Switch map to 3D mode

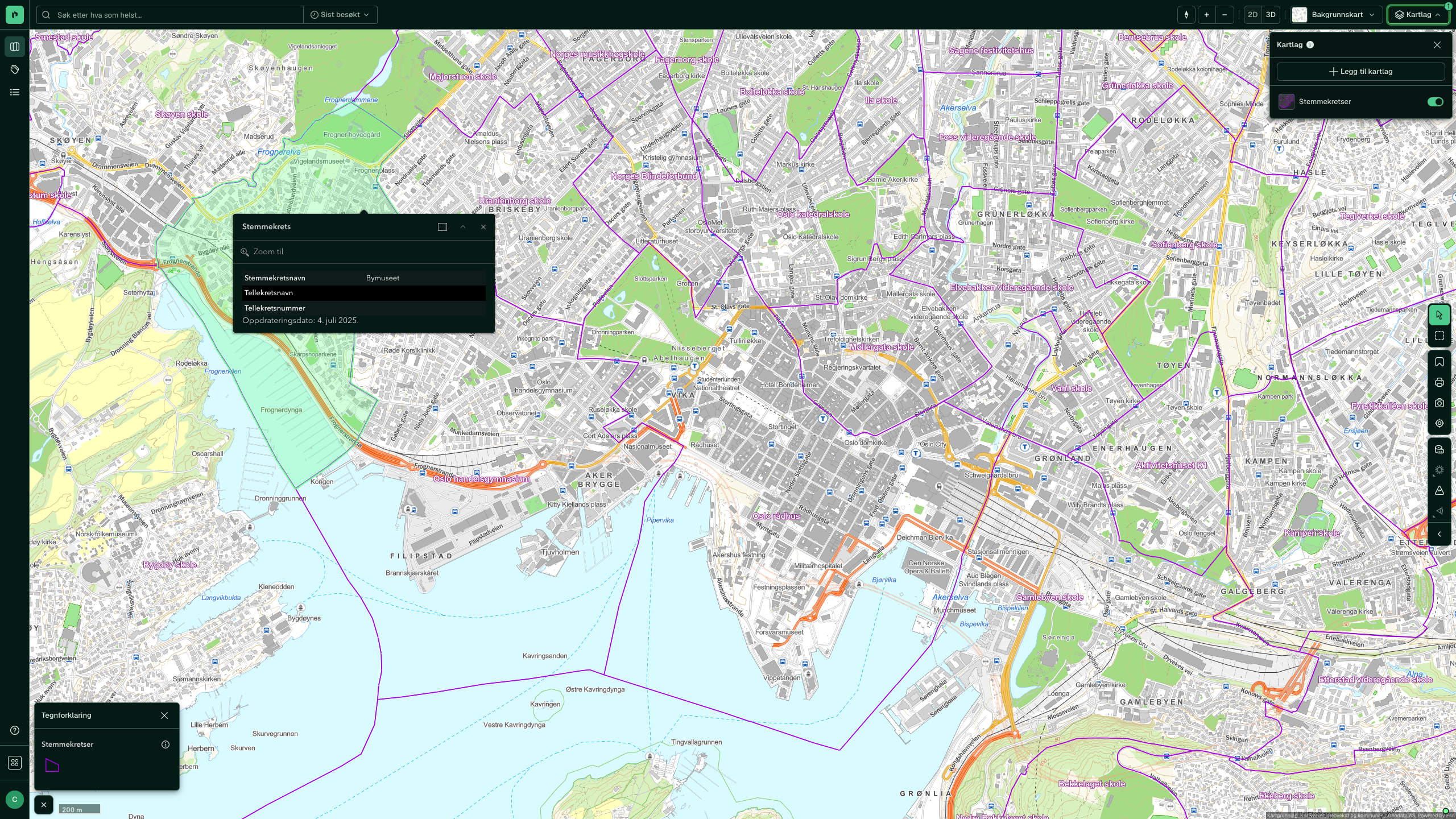(1271, 15)
